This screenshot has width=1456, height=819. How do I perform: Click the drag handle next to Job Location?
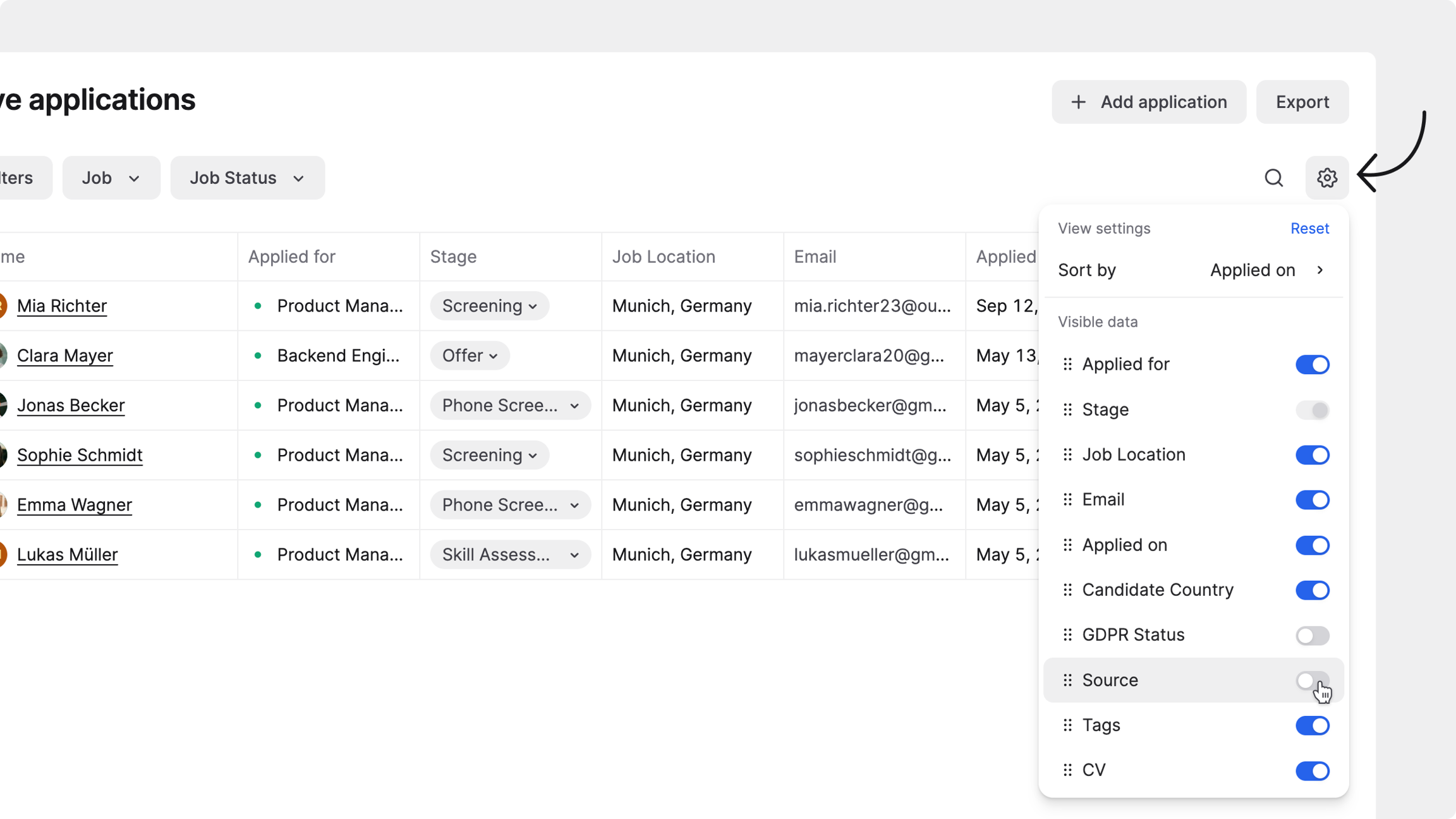[x=1067, y=454]
